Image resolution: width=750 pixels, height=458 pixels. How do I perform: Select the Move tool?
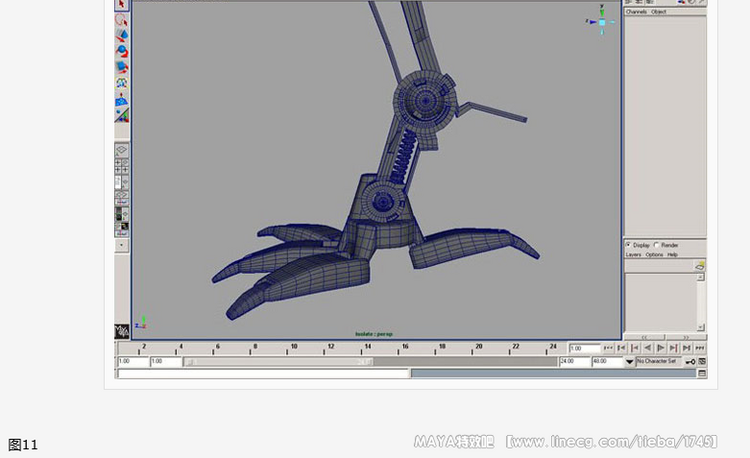[121, 35]
